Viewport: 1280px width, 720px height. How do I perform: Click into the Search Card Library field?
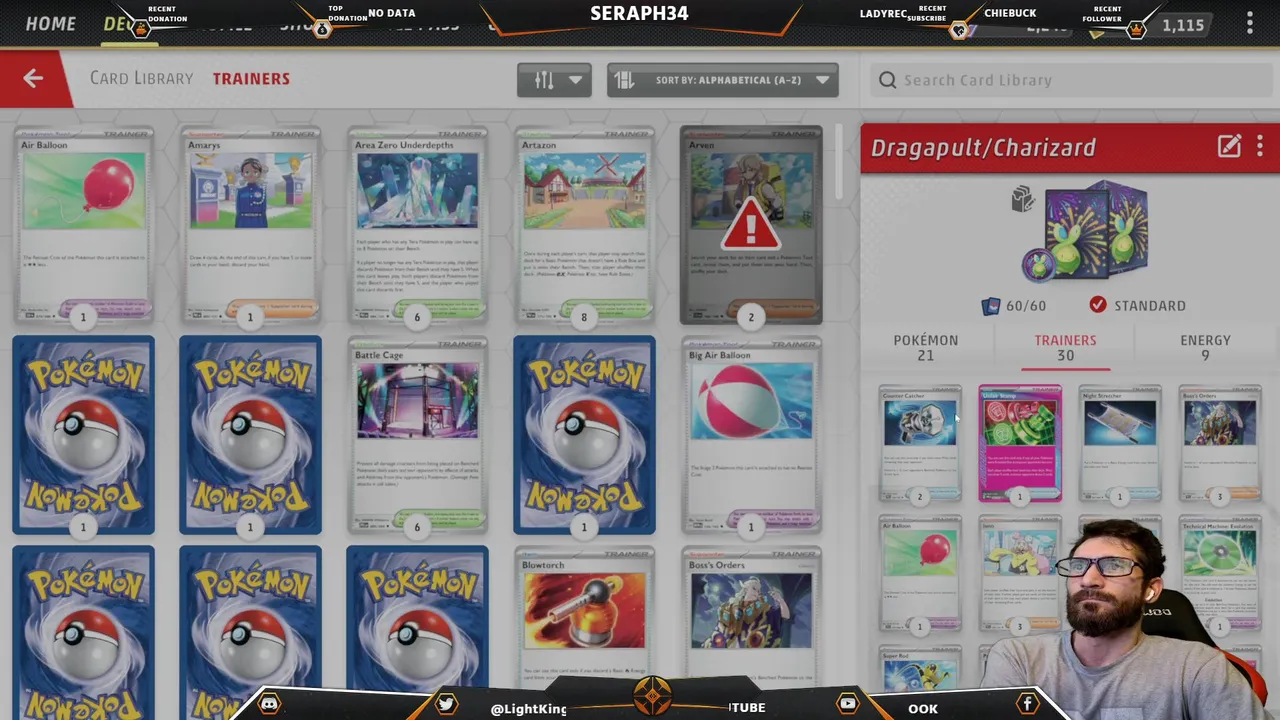1070,80
